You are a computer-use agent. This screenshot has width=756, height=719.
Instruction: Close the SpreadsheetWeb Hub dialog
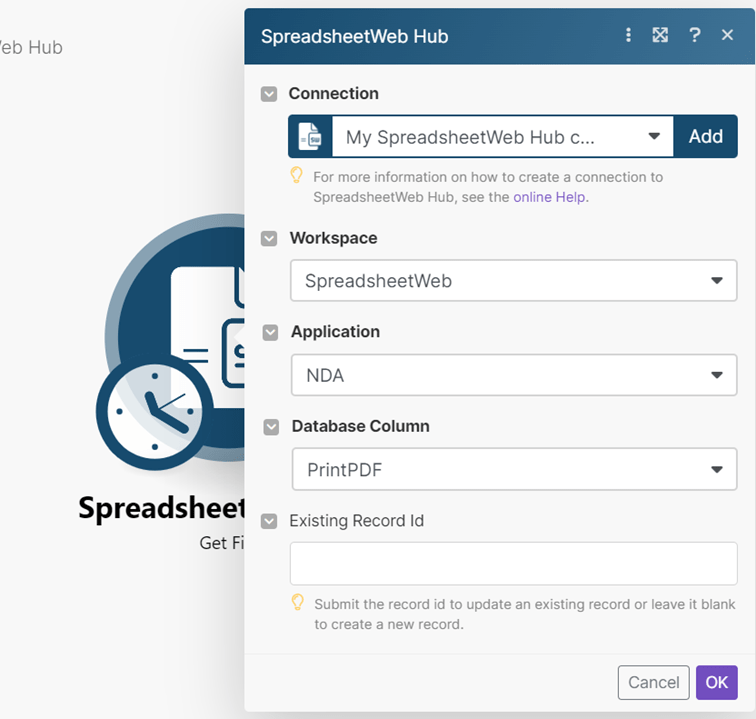tap(727, 35)
